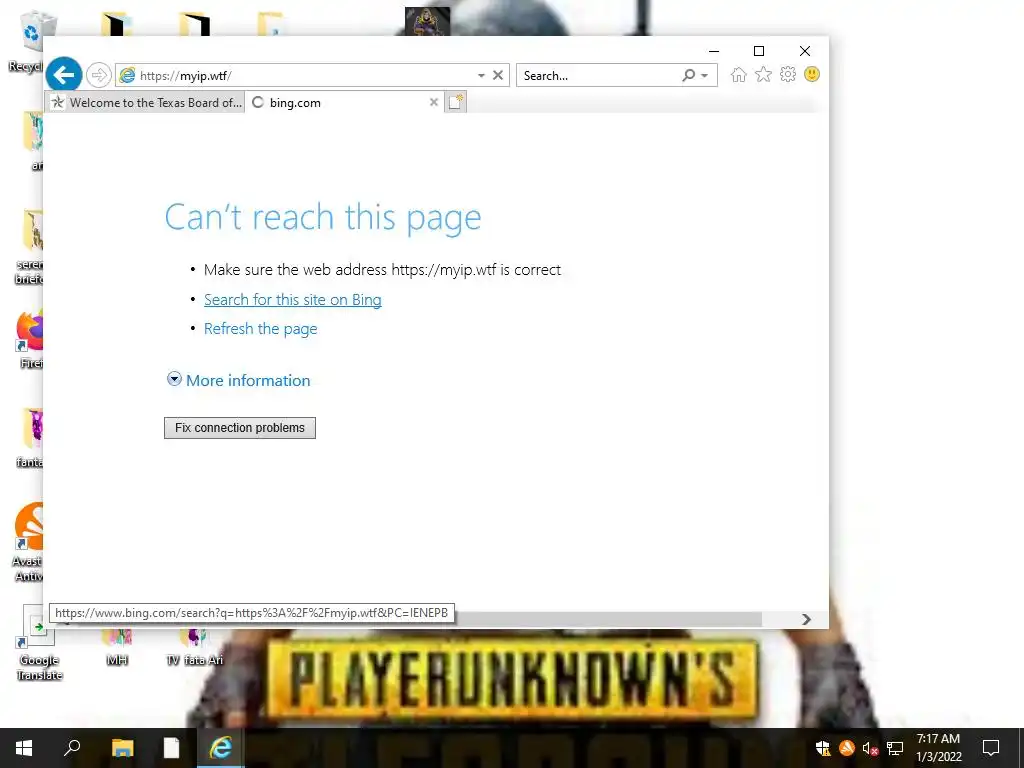Open Windows Security shield tray icon
Image resolution: width=1024 pixels, height=768 pixels.
pyautogui.click(x=822, y=748)
